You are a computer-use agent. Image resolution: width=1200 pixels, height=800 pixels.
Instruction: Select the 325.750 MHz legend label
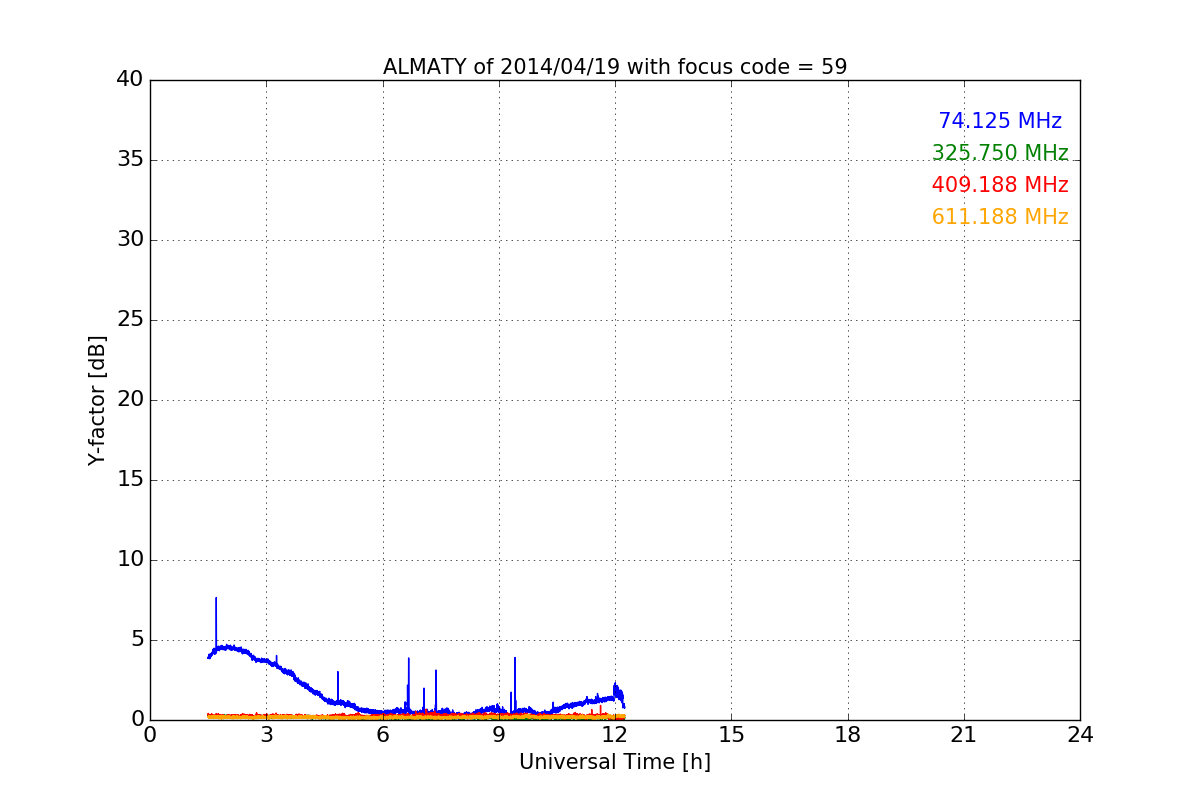pos(1000,153)
